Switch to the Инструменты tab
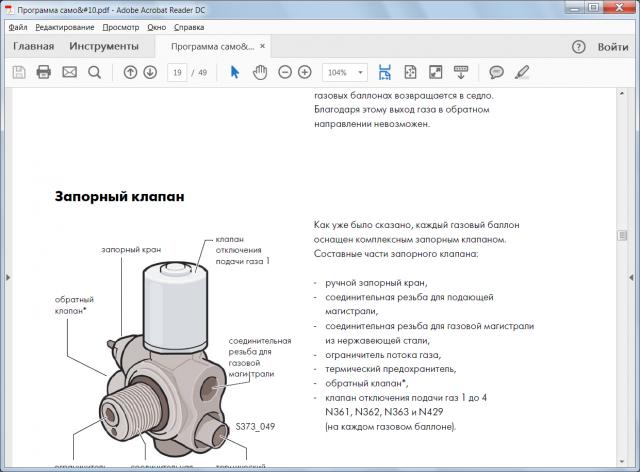This screenshot has height=472, width=640. click(104, 47)
